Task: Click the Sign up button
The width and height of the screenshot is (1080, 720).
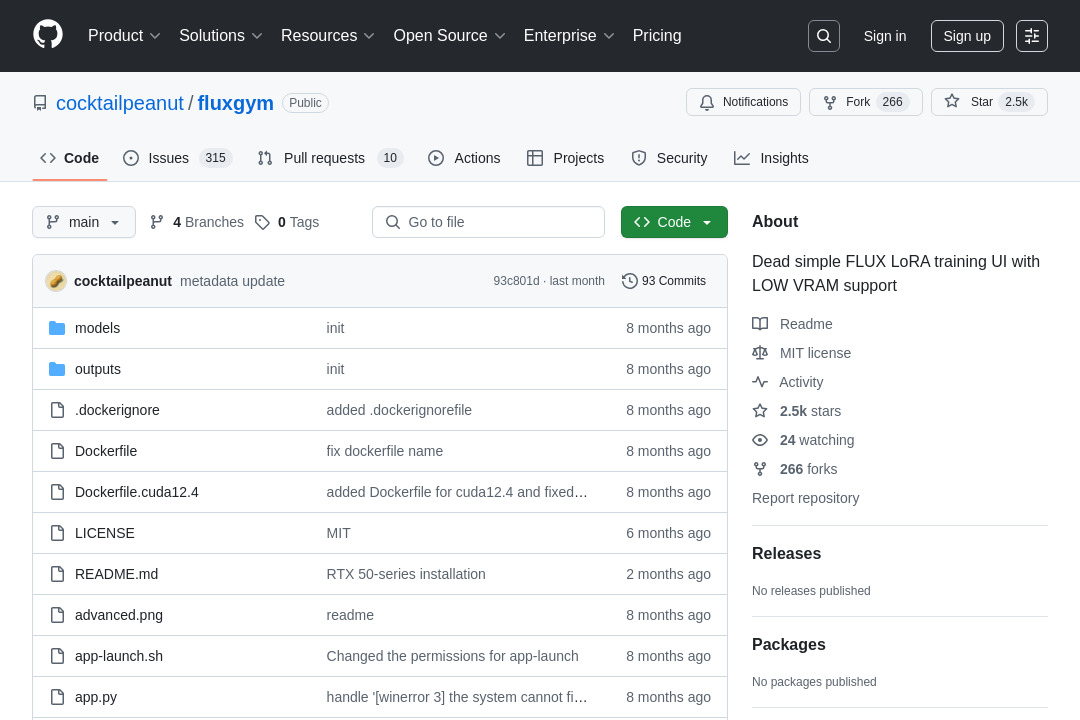Action: click(x=967, y=36)
